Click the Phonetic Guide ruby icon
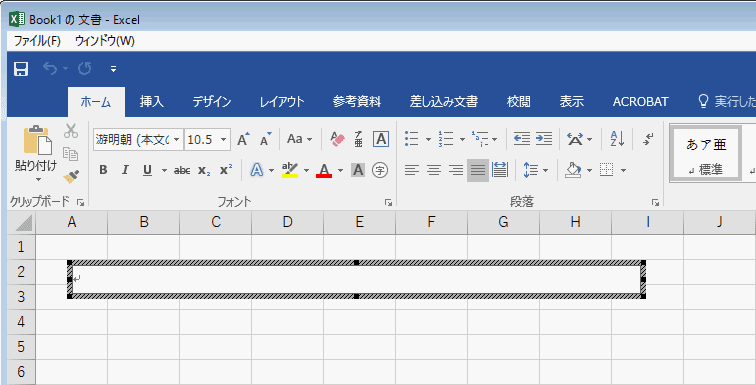The image size is (756, 385). 359,139
